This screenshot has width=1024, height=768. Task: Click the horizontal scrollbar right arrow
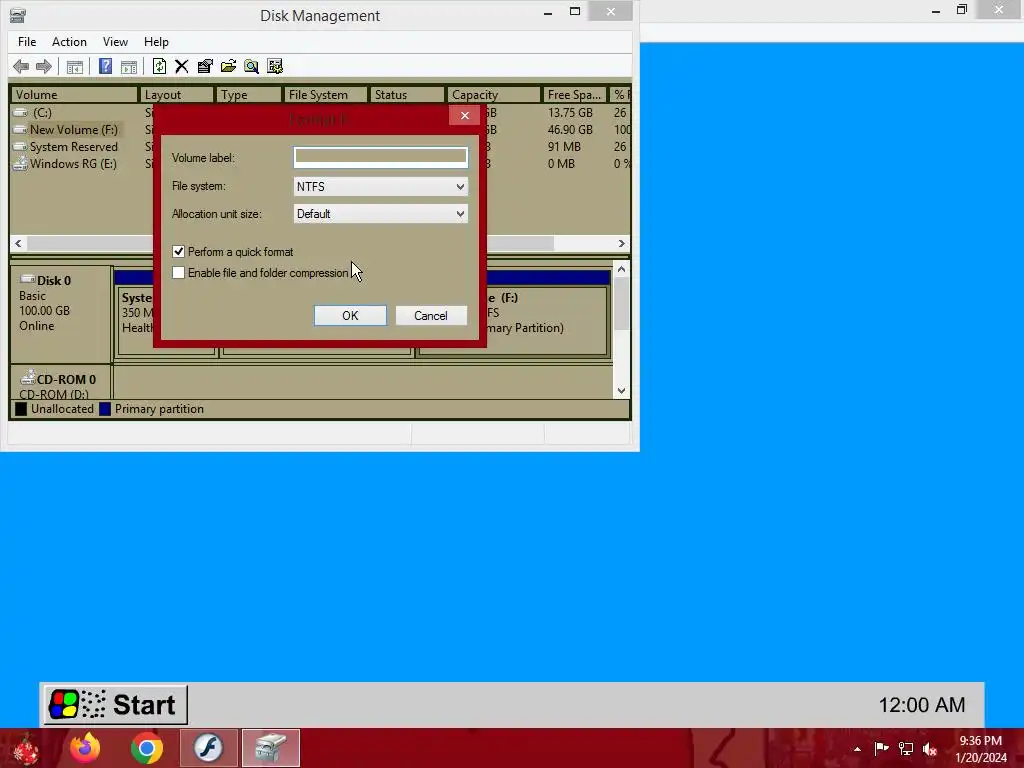click(621, 243)
